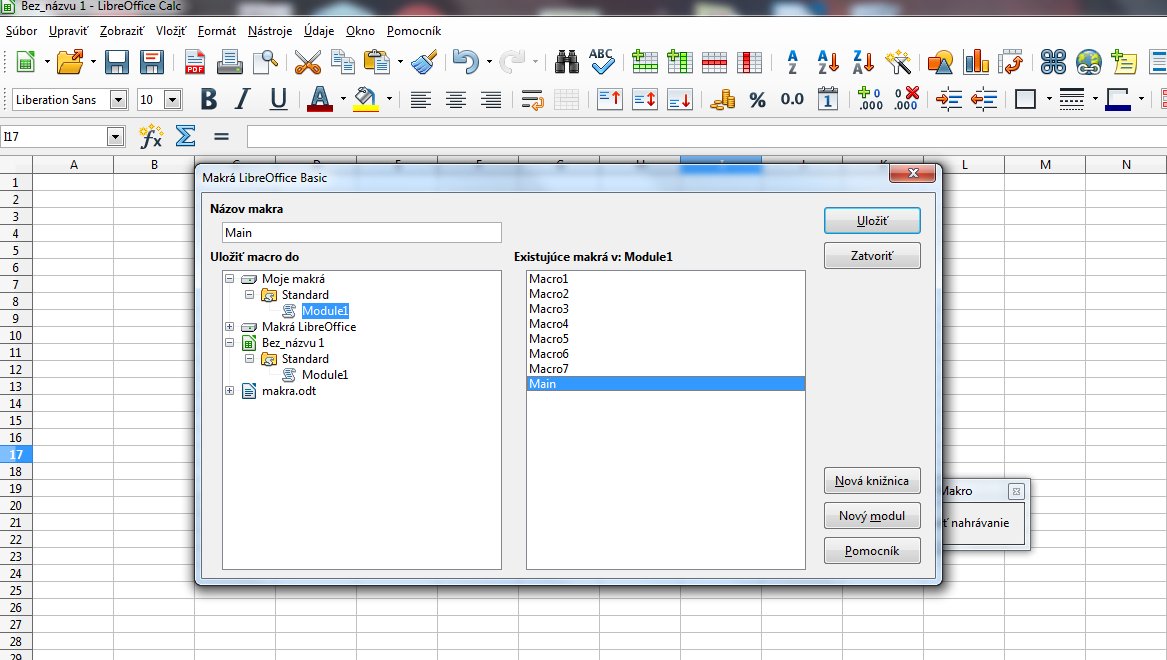Apply the yellow highlighting color swatch

tap(365, 107)
